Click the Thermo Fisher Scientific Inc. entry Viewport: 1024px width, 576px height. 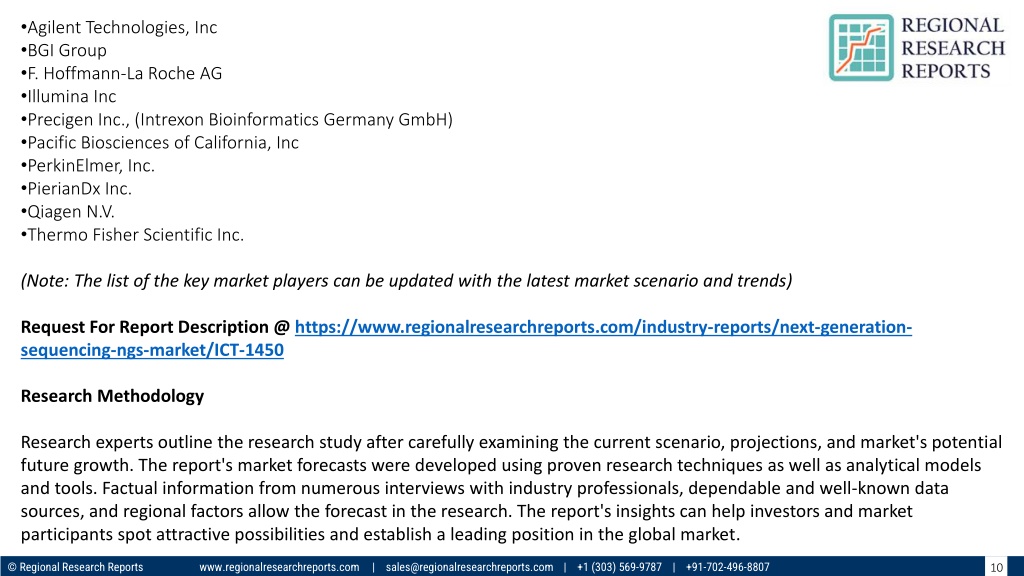[132, 234]
